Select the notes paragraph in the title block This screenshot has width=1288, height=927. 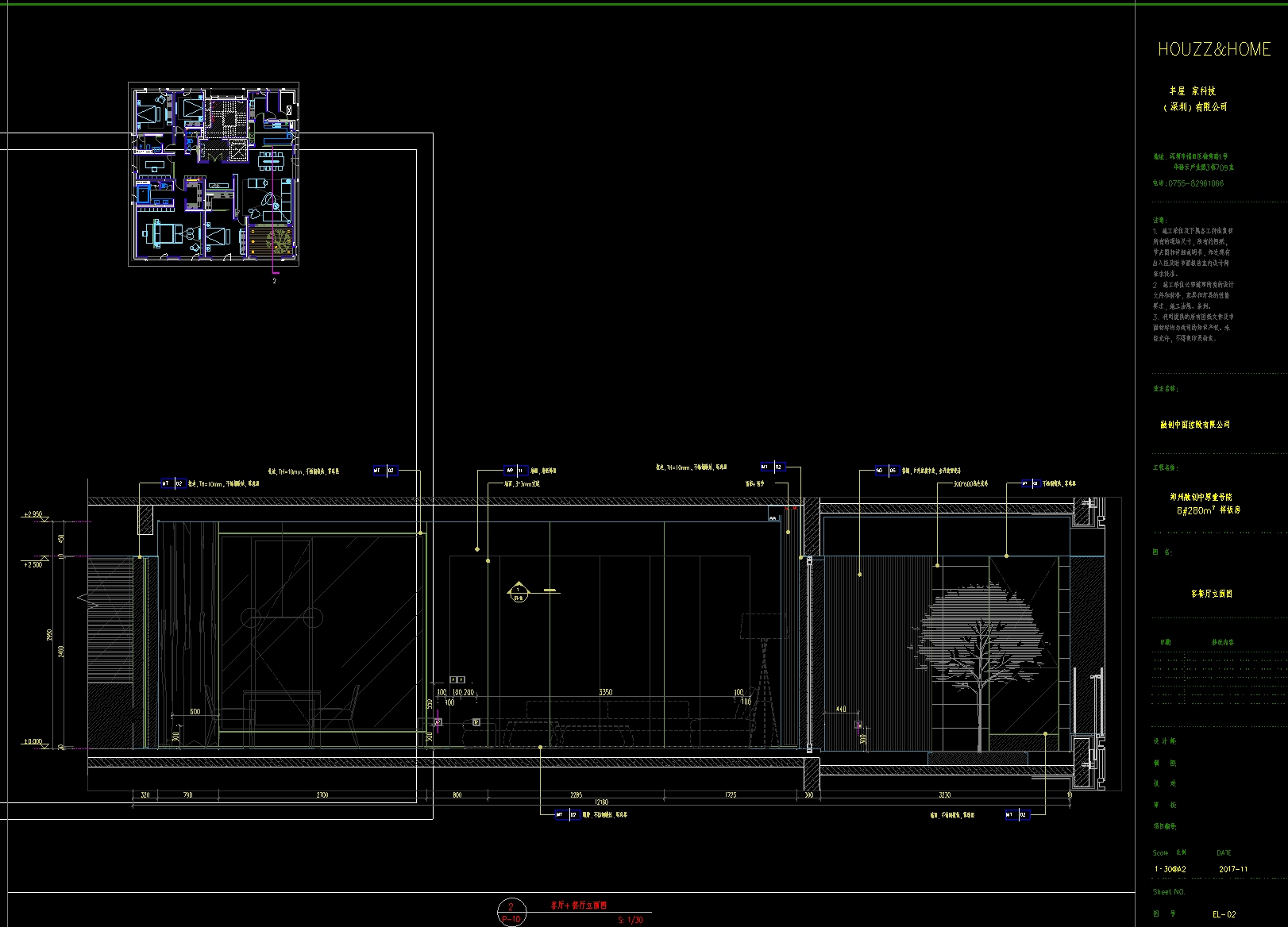(x=1194, y=279)
